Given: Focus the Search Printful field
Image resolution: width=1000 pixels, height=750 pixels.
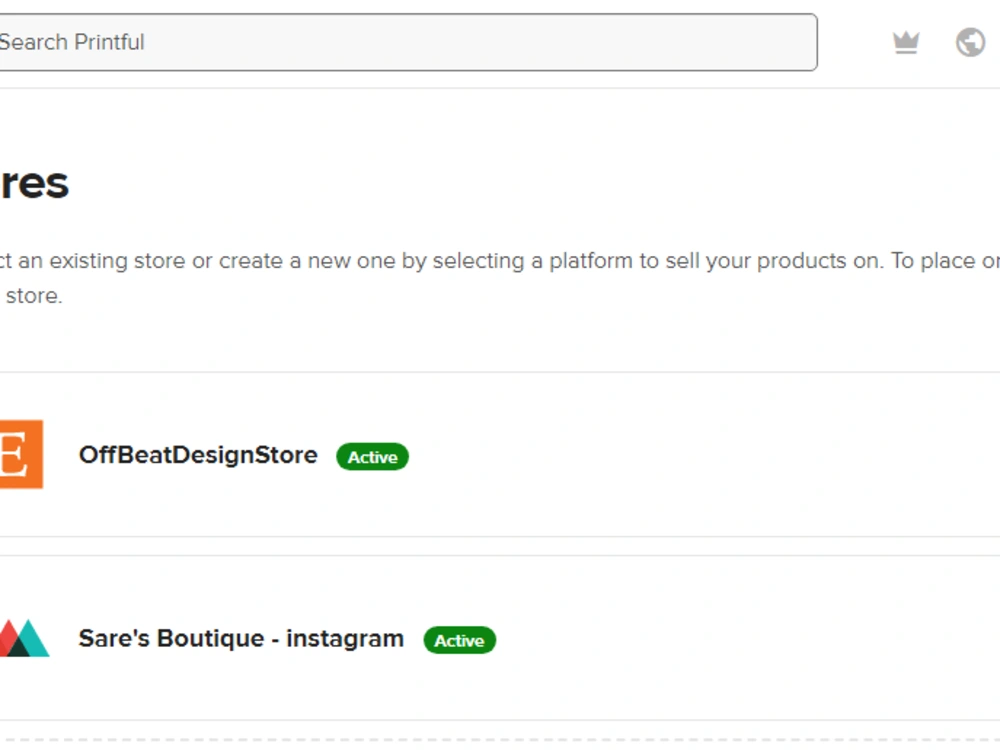Looking at the screenshot, I should pyautogui.click(x=408, y=42).
